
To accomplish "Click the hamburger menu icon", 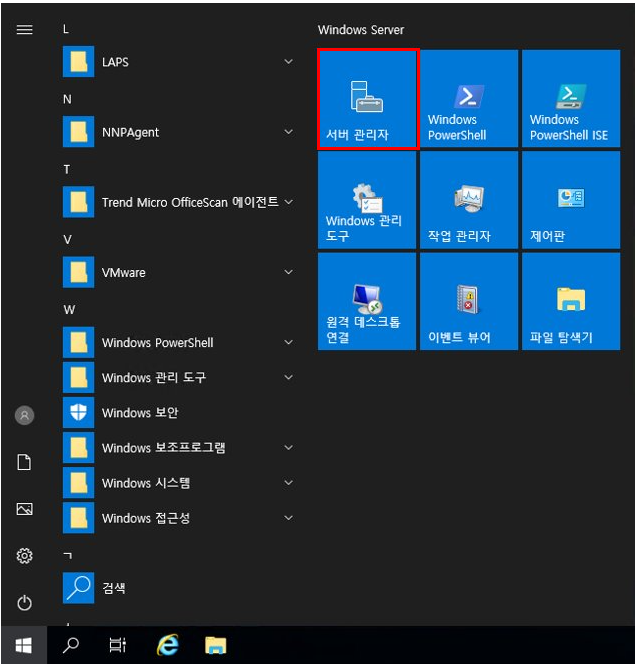I will coord(24,29).
